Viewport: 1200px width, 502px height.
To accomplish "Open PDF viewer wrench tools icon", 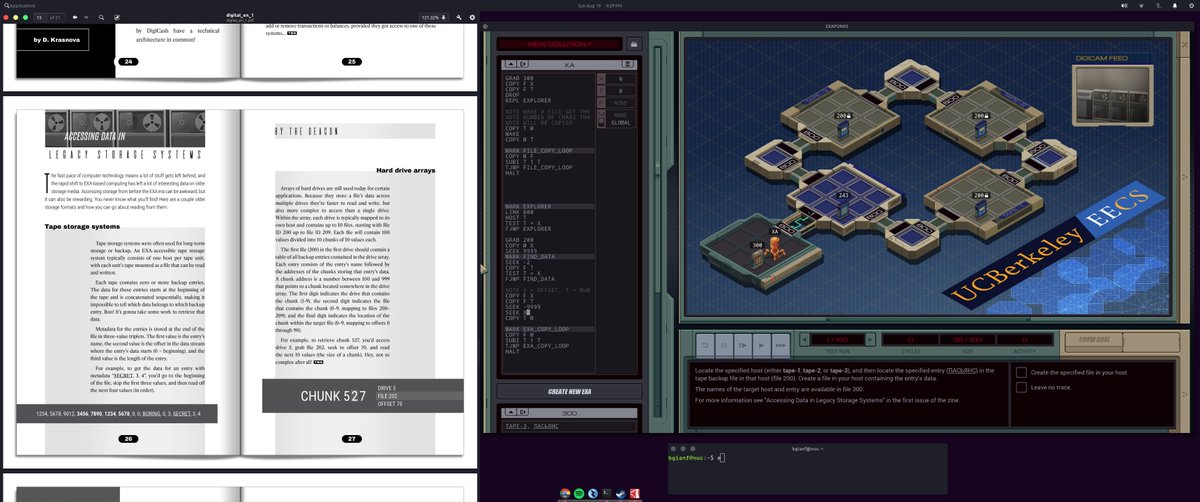I will click(x=459, y=17).
